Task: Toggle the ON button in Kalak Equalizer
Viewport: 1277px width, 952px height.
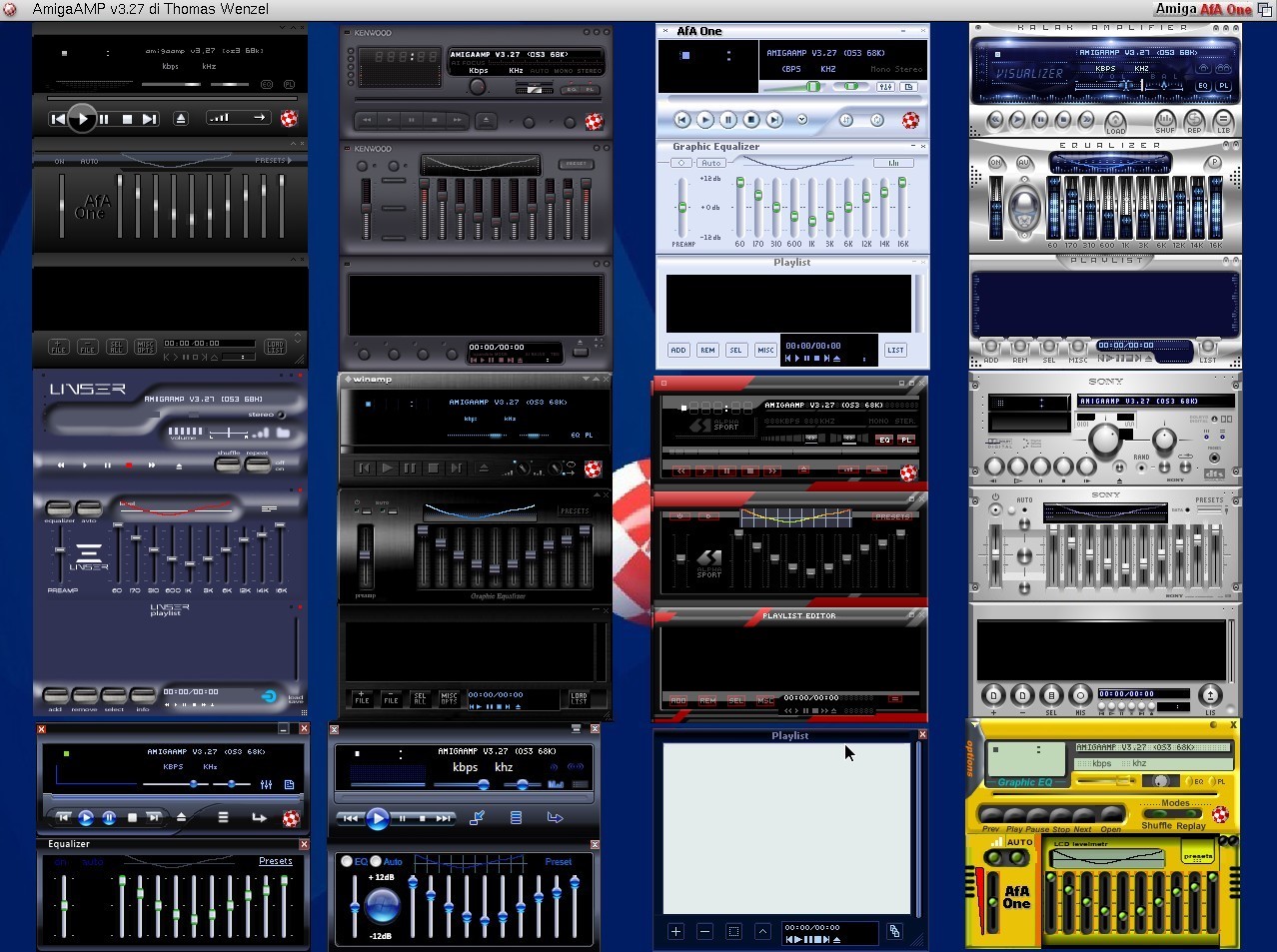Action: [996, 163]
